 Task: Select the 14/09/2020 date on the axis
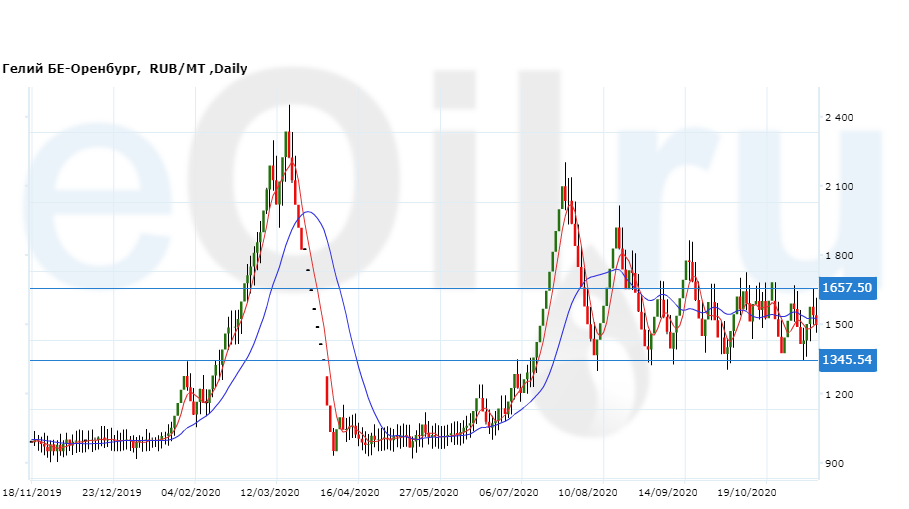pyautogui.click(x=668, y=493)
